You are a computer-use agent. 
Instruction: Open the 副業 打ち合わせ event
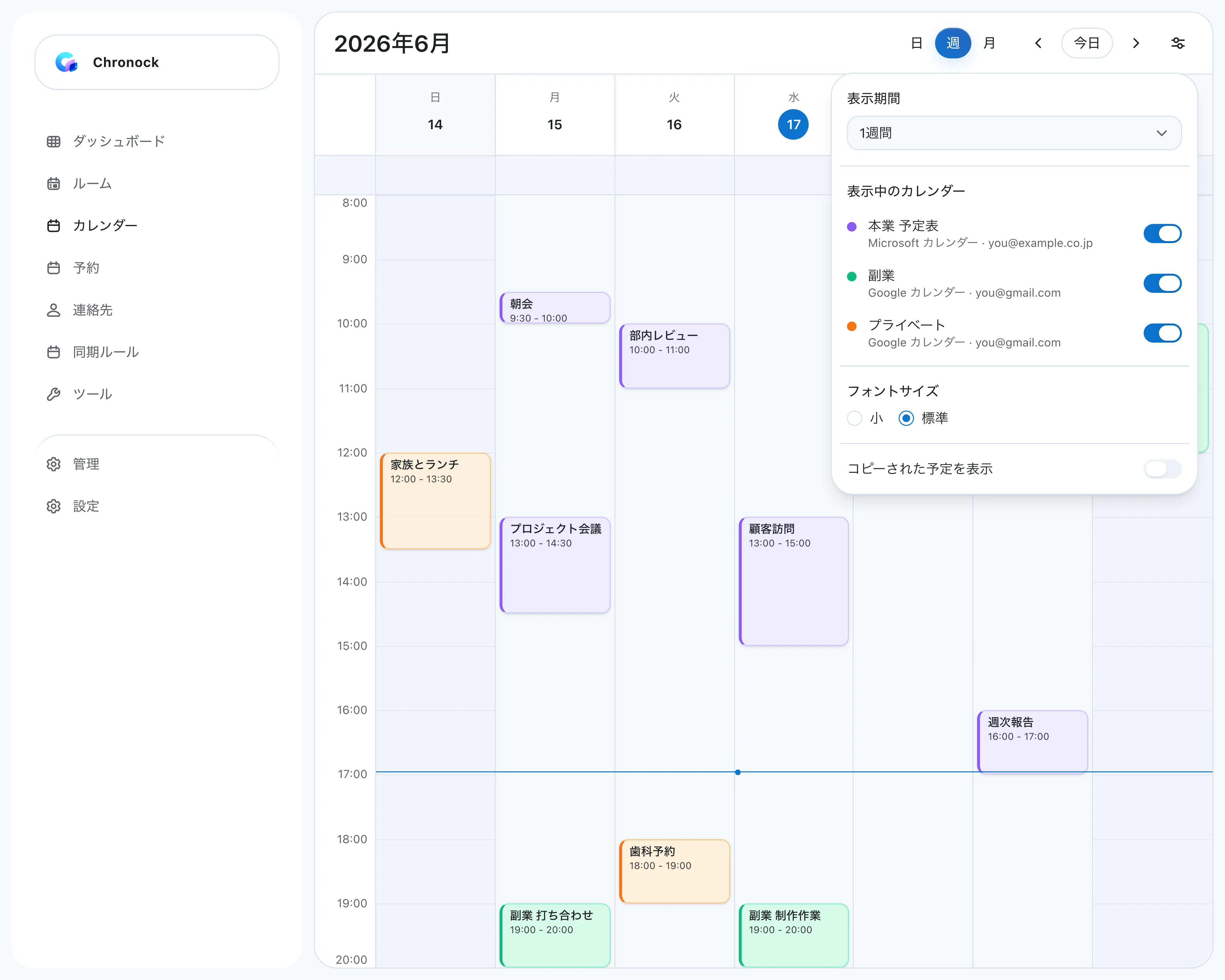(555, 935)
